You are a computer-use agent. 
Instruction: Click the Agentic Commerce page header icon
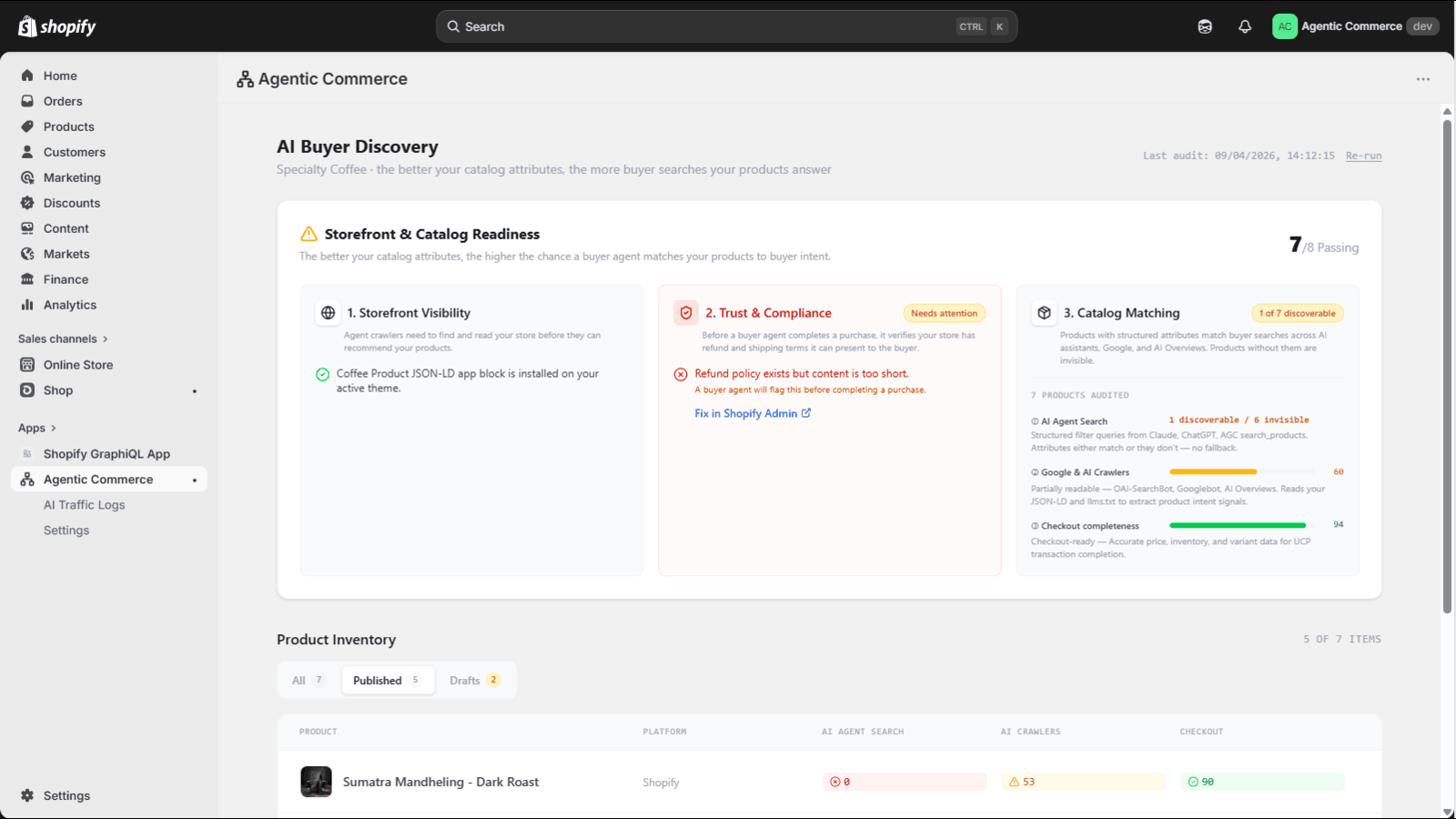pos(245,79)
